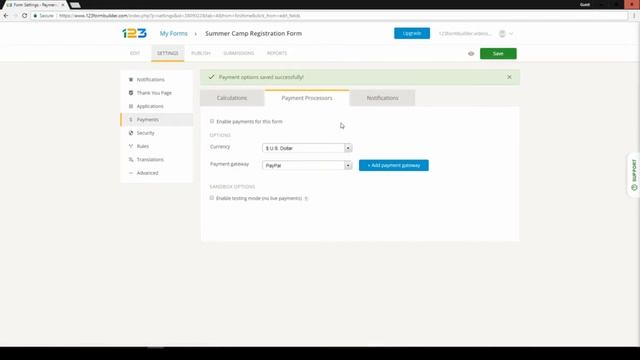Image resolution: width=640 pixels, height=360 pixels.
Task: Click the Thank You Page sidebar icon
Action: [131, 93]
